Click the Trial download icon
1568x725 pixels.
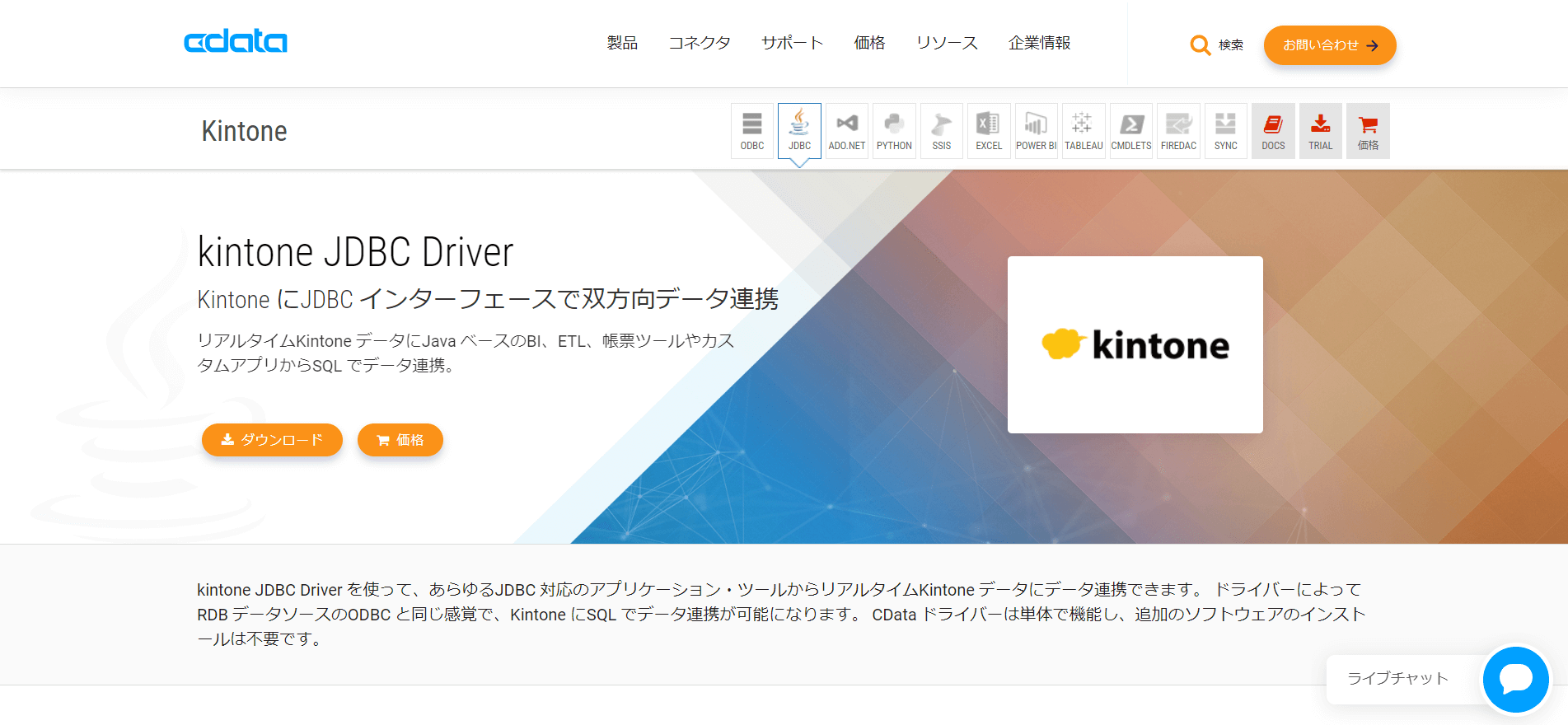pos(1321,131)
